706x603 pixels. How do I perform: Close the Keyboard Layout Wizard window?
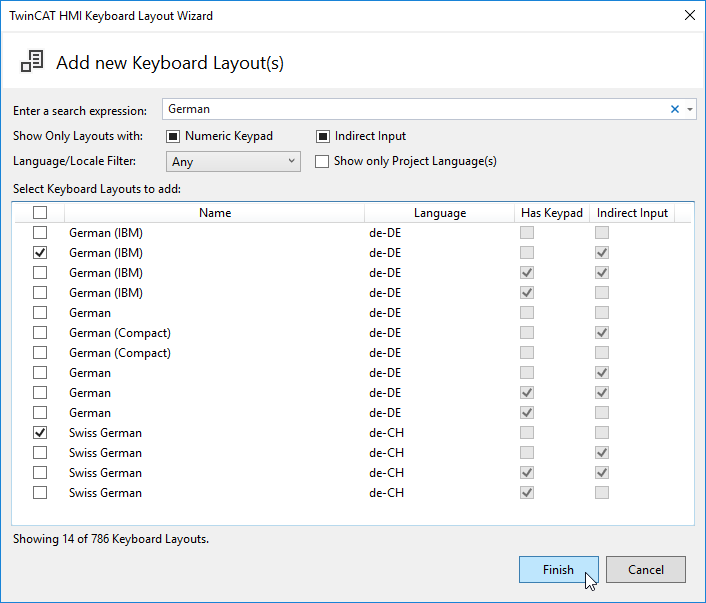click(x=689, y=15)
